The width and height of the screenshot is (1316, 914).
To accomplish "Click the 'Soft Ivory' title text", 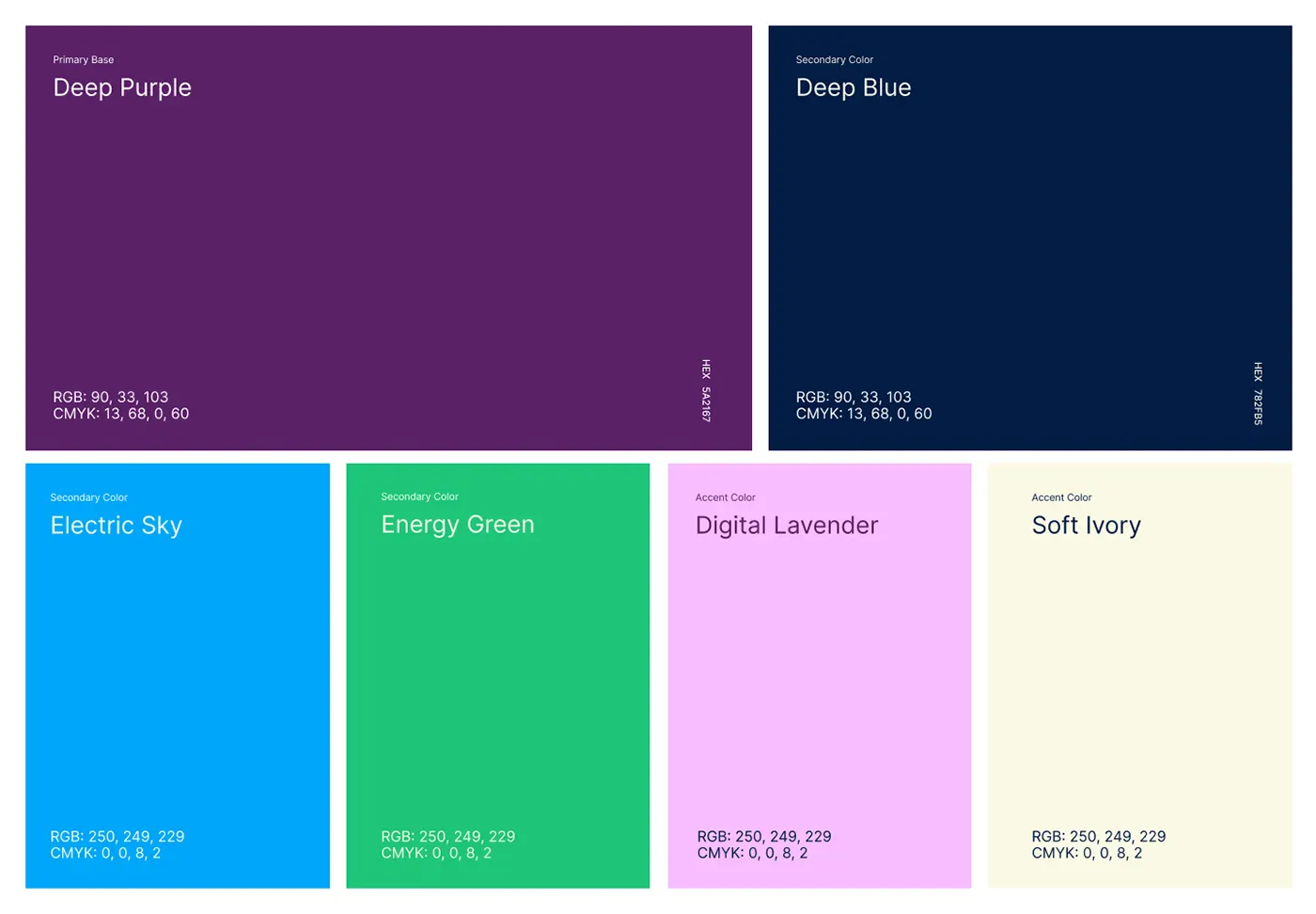I will pos(1087,525).
